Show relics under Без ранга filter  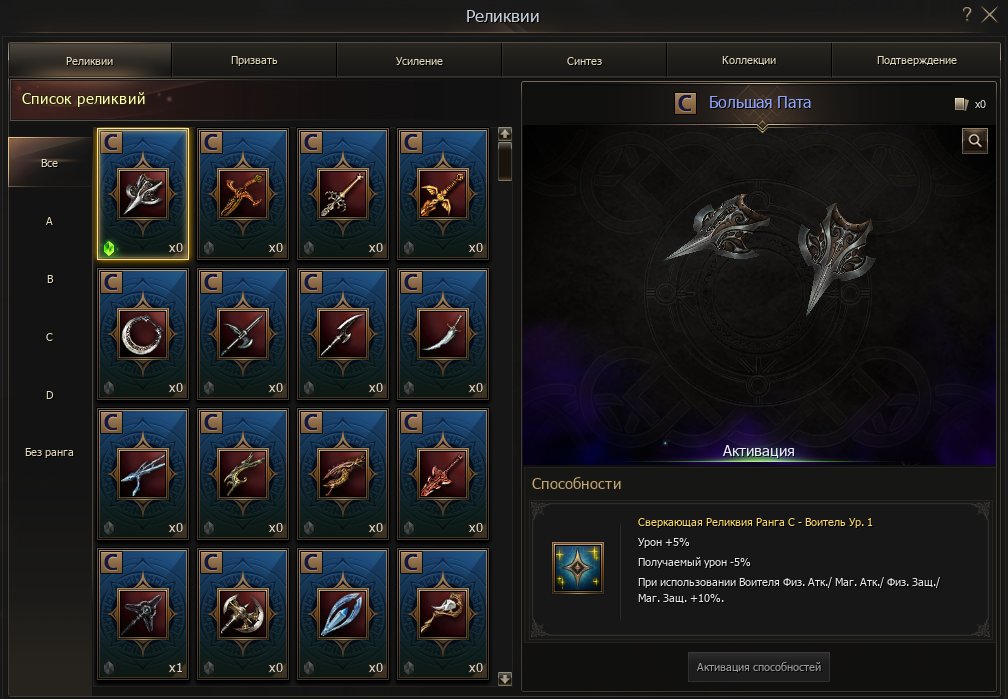(50, 452)
